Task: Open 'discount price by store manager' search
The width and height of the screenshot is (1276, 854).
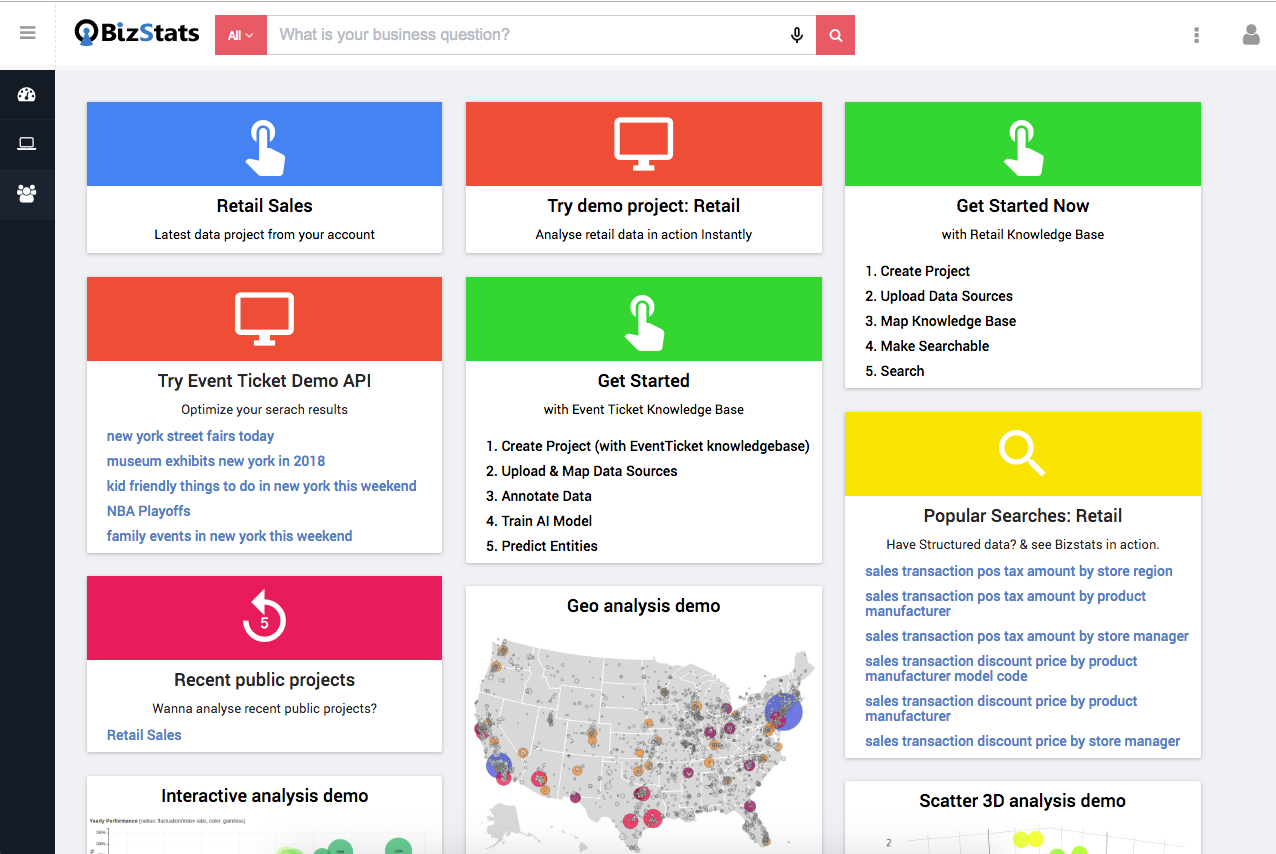Action: tap(1022, 741)
